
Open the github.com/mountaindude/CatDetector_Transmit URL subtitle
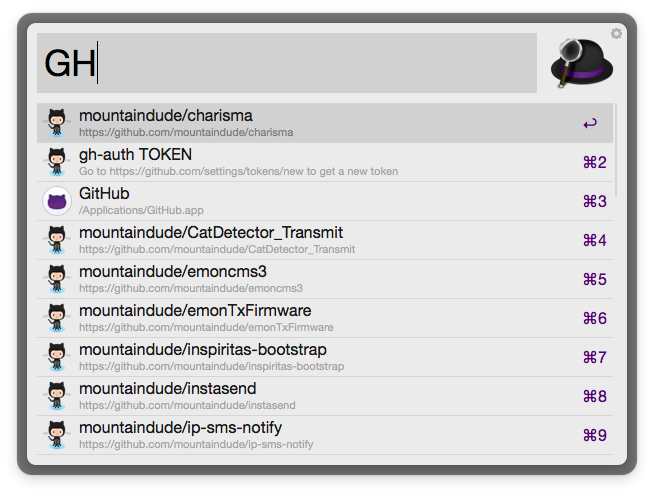tap(217, 249)
